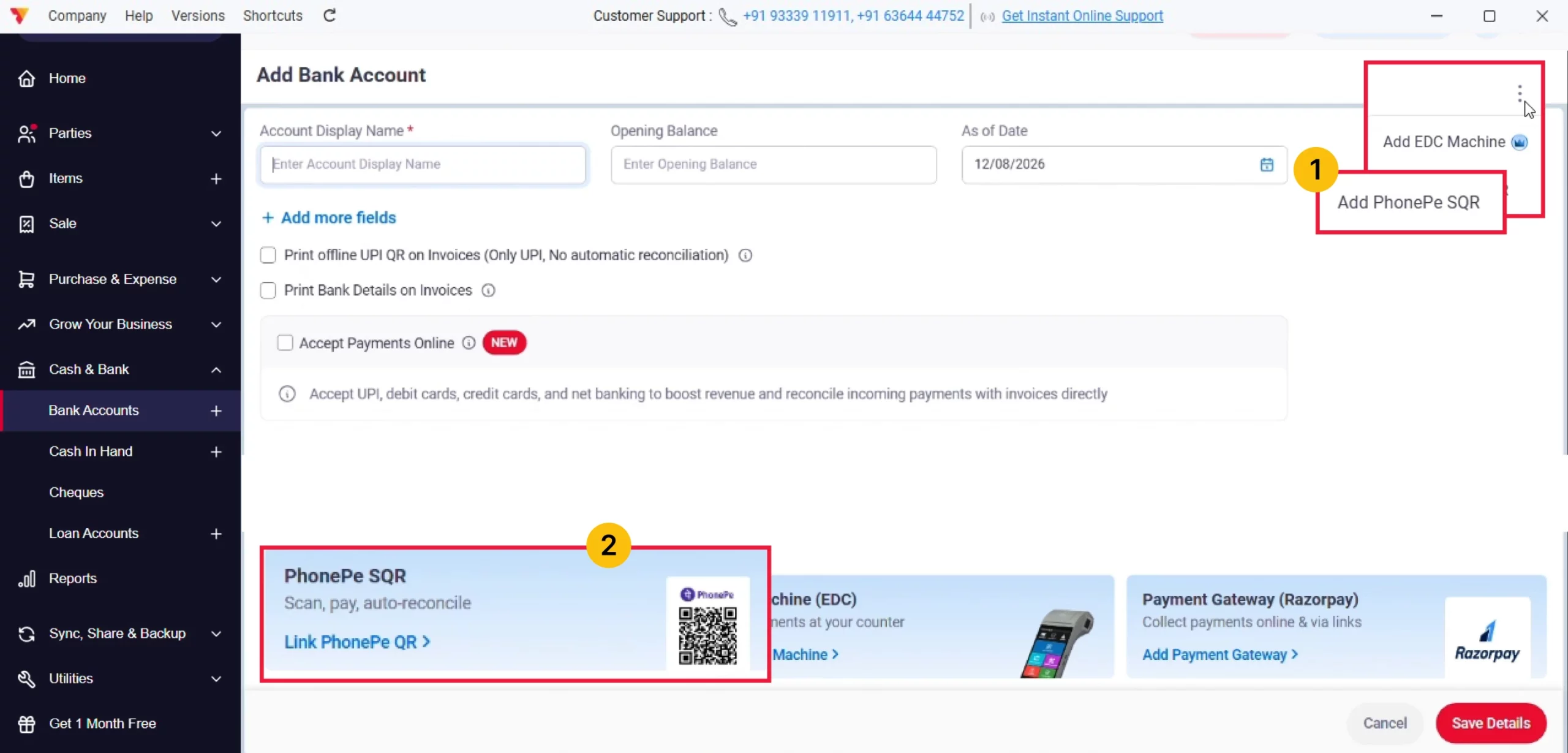Select Add PhonePe SQR menu option
The width and height of the screenshot is (1568, 753).
1409,202
